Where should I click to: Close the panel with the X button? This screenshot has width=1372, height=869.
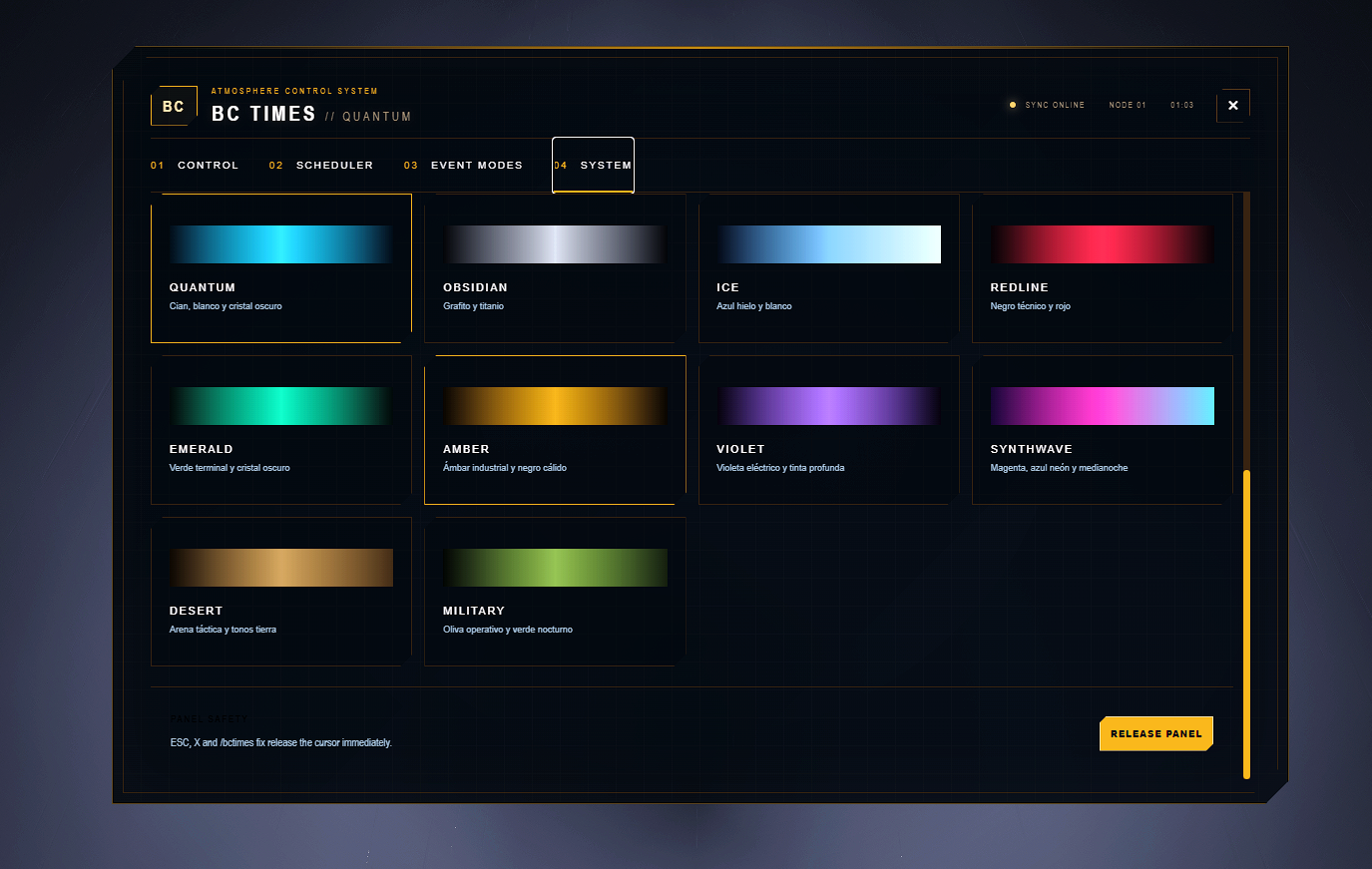pyautogui.click(x=1233, y=106)
